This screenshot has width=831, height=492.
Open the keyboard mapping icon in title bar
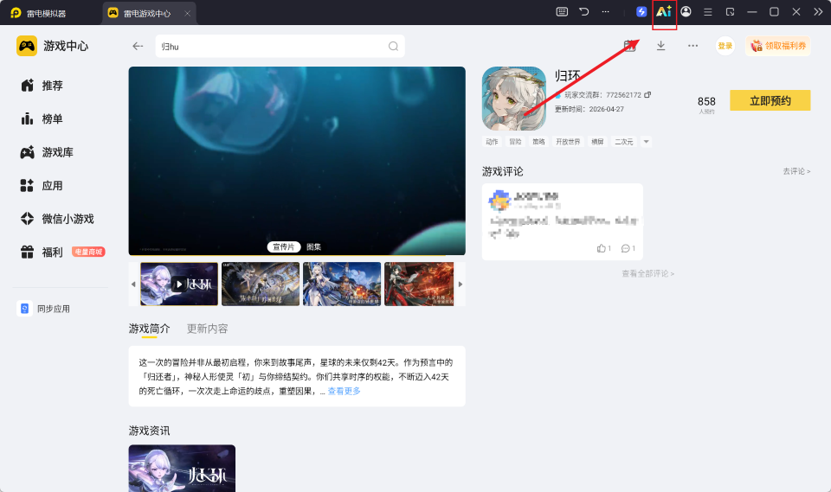(562, 12)
